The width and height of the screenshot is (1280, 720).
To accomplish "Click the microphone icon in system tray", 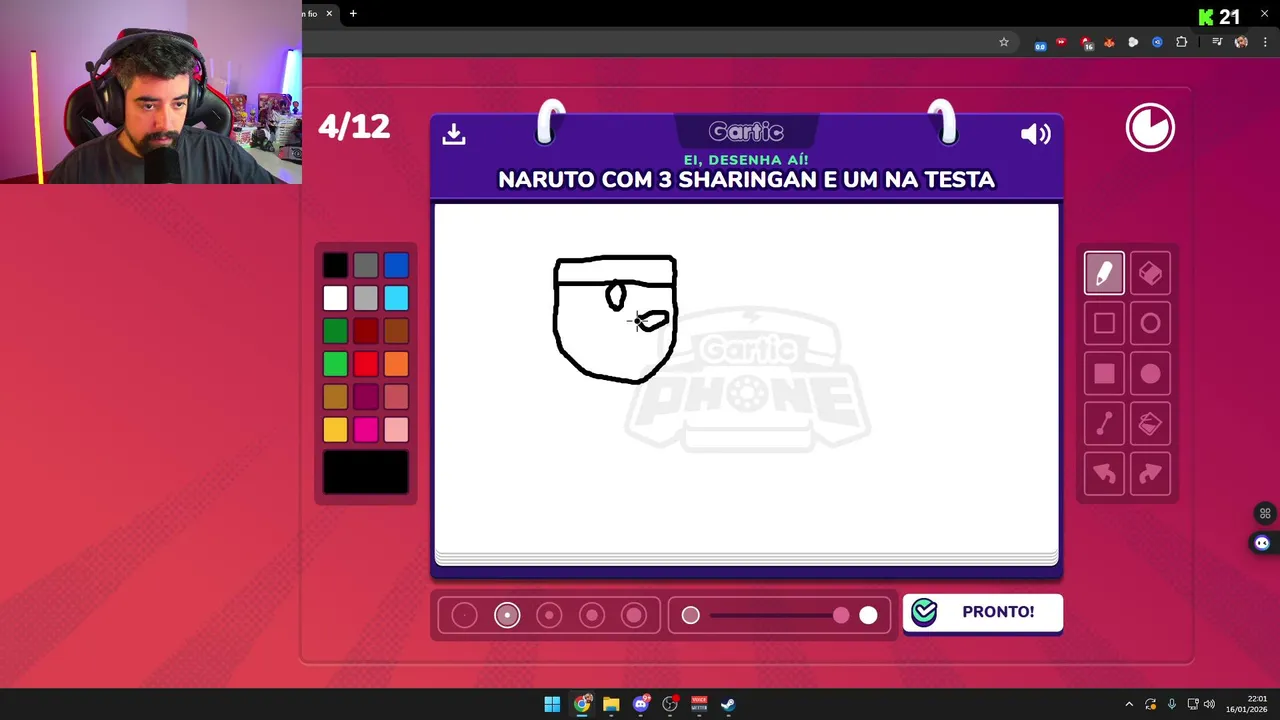I will [x=1171, y=704].
